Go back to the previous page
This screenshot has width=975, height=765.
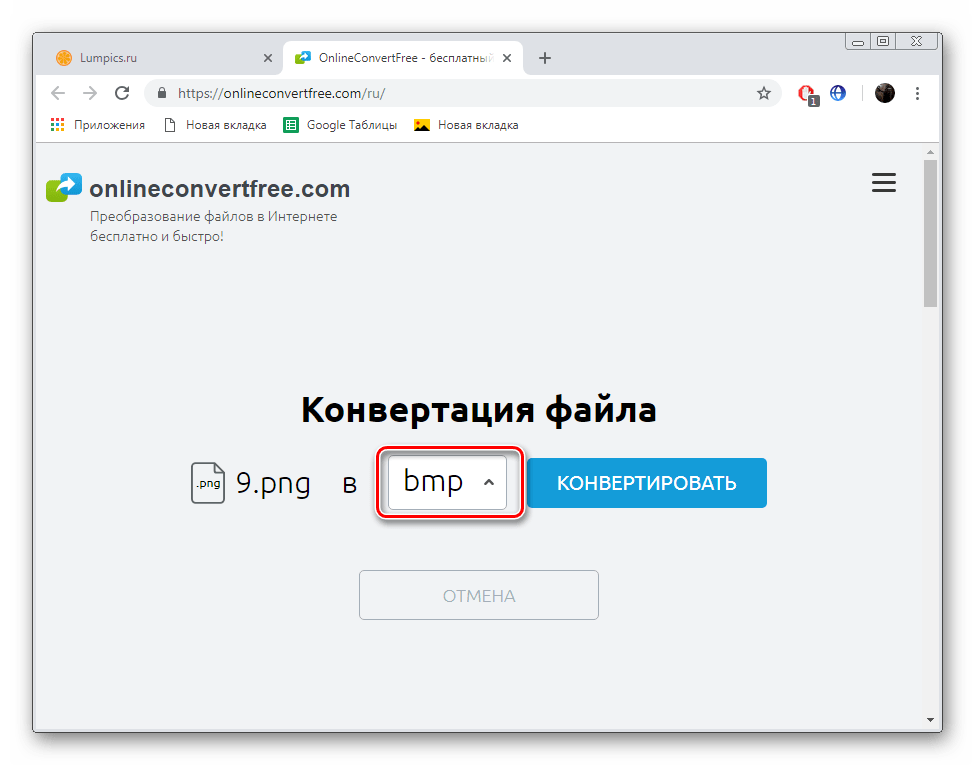(x=58, y=93)
